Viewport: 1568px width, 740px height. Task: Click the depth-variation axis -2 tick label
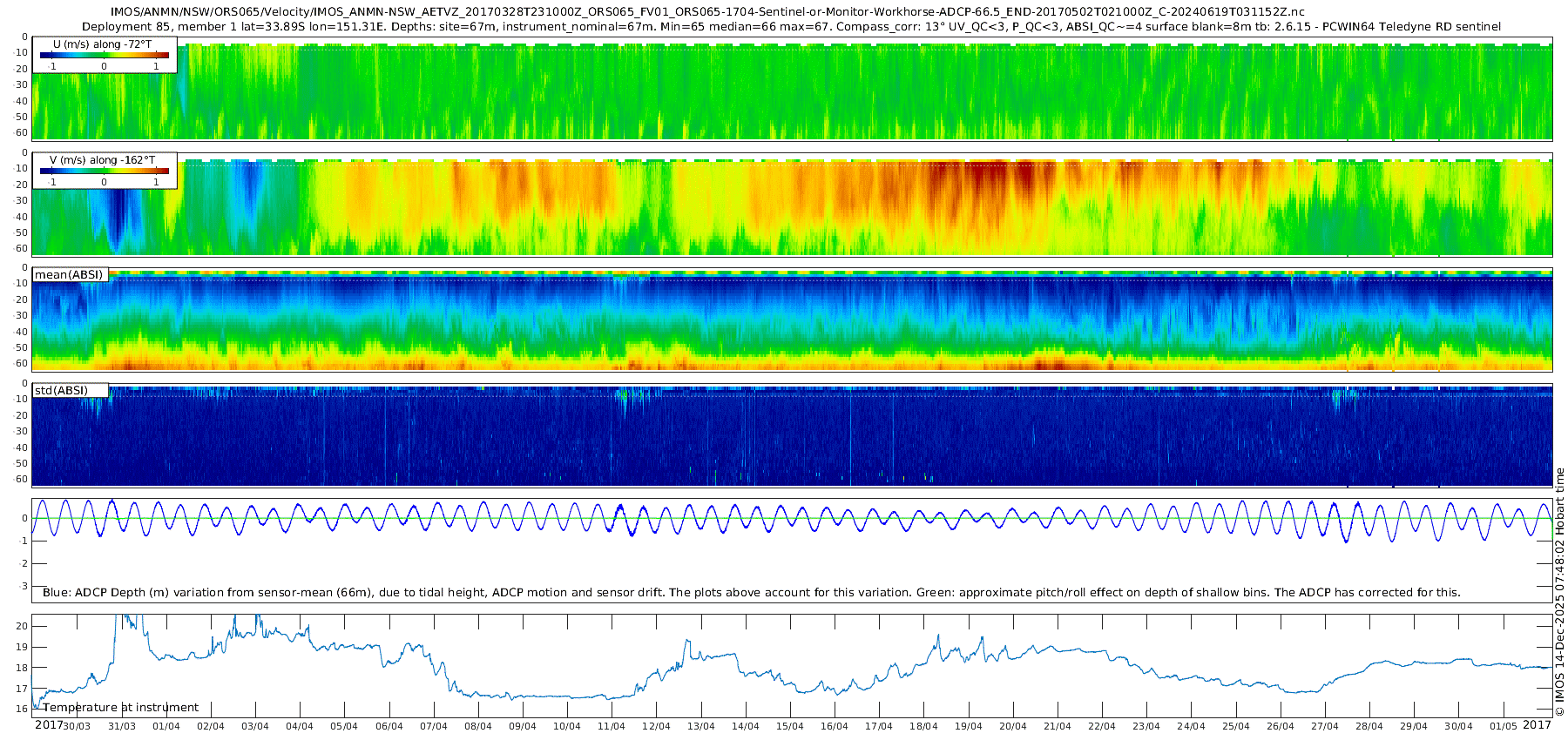click(24, 564)
